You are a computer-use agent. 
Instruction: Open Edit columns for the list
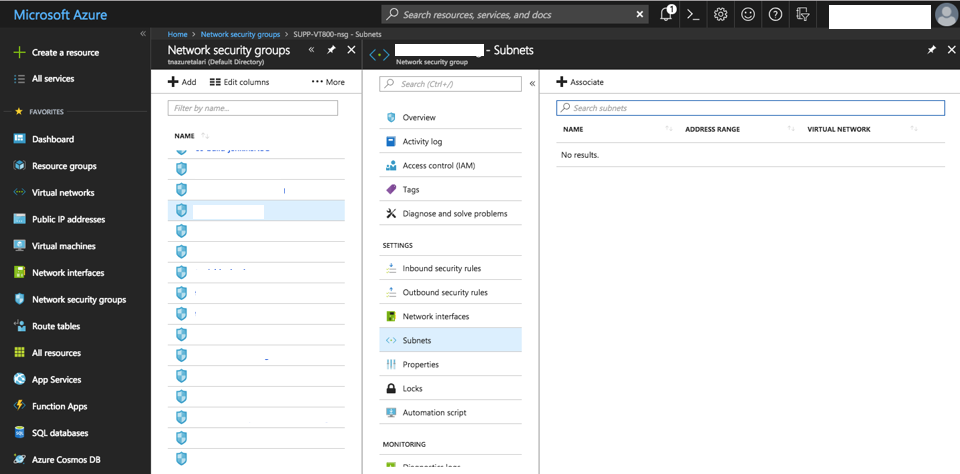coord(239,82)
